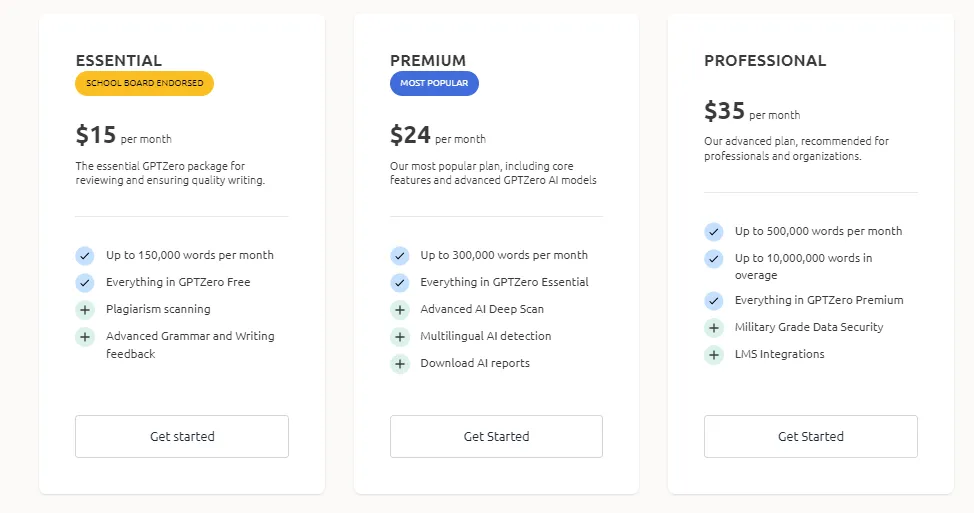Click checkmark beside 10,000,000 words in overage
974x513 pixels.
pyautogui.click(x=714, y=259)
